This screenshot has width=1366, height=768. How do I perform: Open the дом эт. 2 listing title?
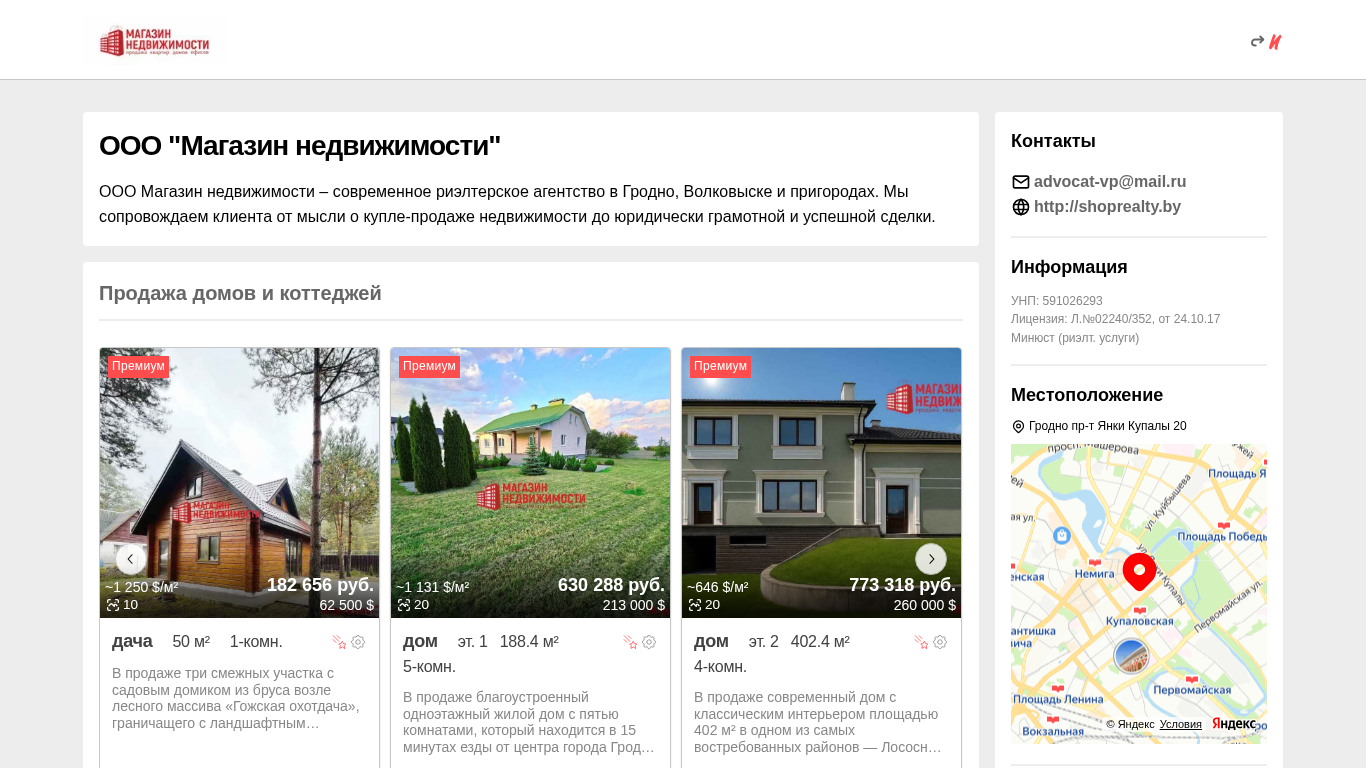(711, 641)
